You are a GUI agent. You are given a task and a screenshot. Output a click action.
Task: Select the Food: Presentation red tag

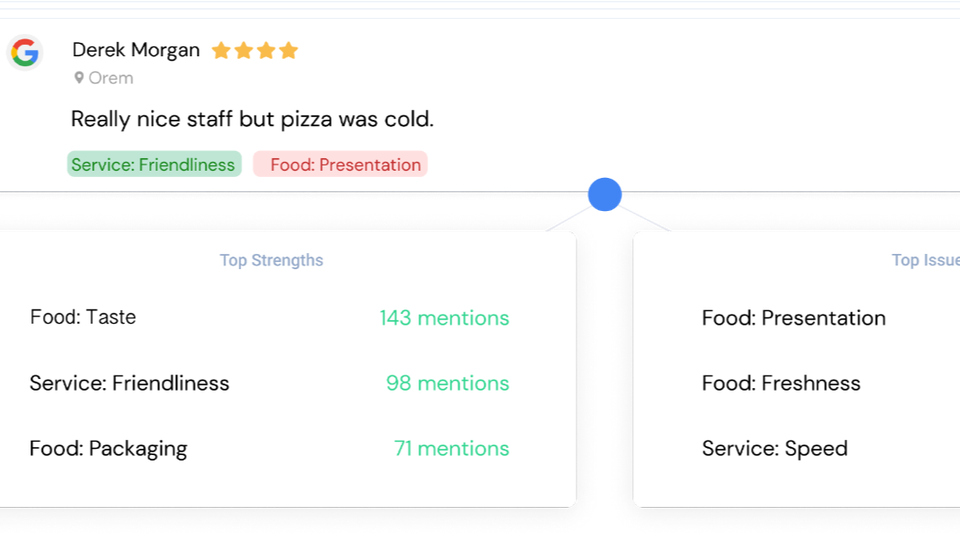340,164
